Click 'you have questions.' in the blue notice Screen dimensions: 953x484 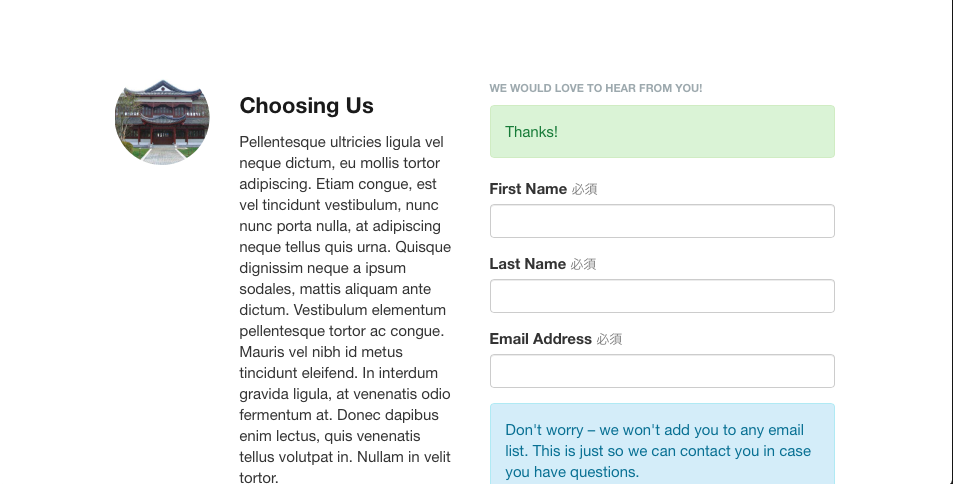(x=572, y=472)
